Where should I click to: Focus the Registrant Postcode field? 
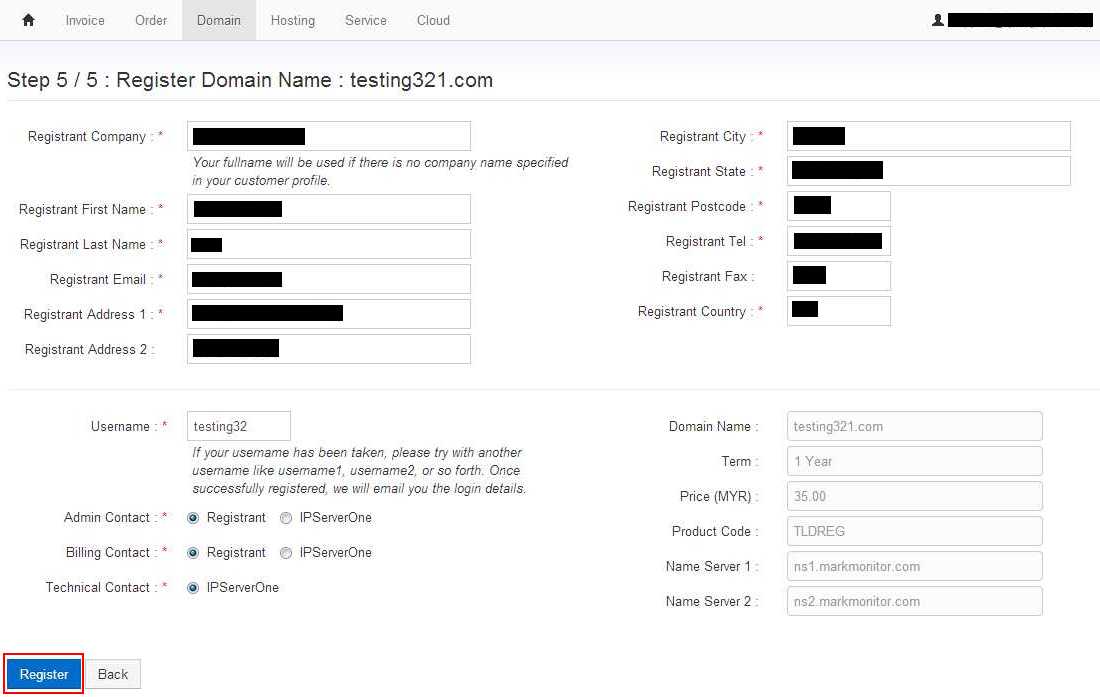tap(839, 206)
